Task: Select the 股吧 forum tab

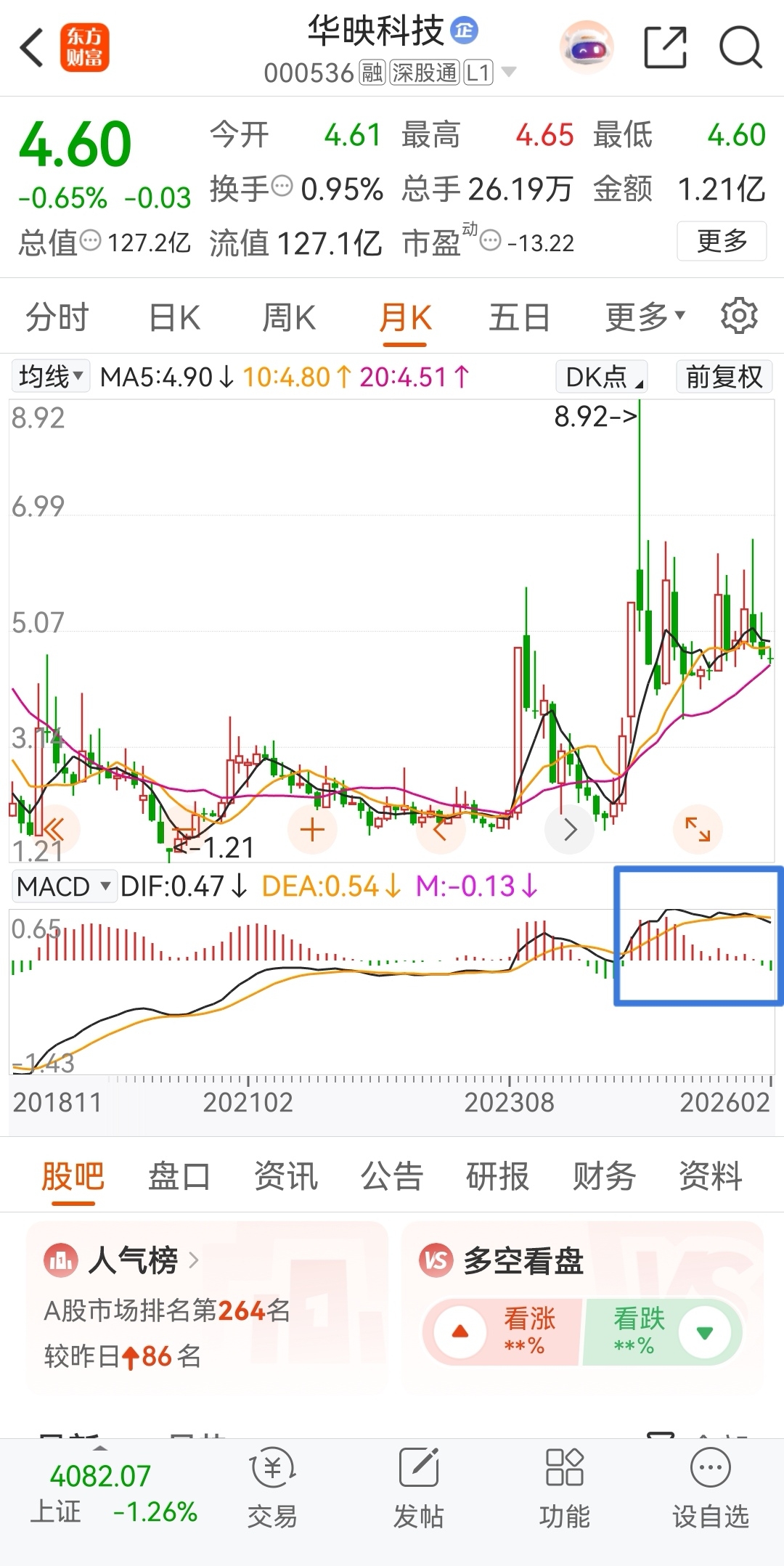Action: click(x=73, y=1175)
